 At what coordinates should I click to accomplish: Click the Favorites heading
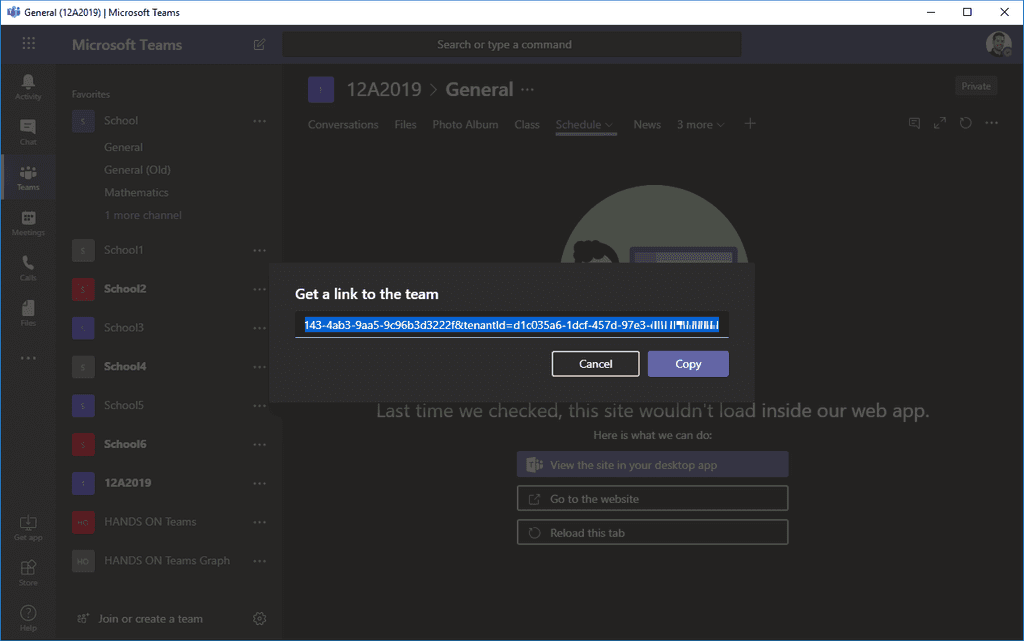[x=91, y=94]
